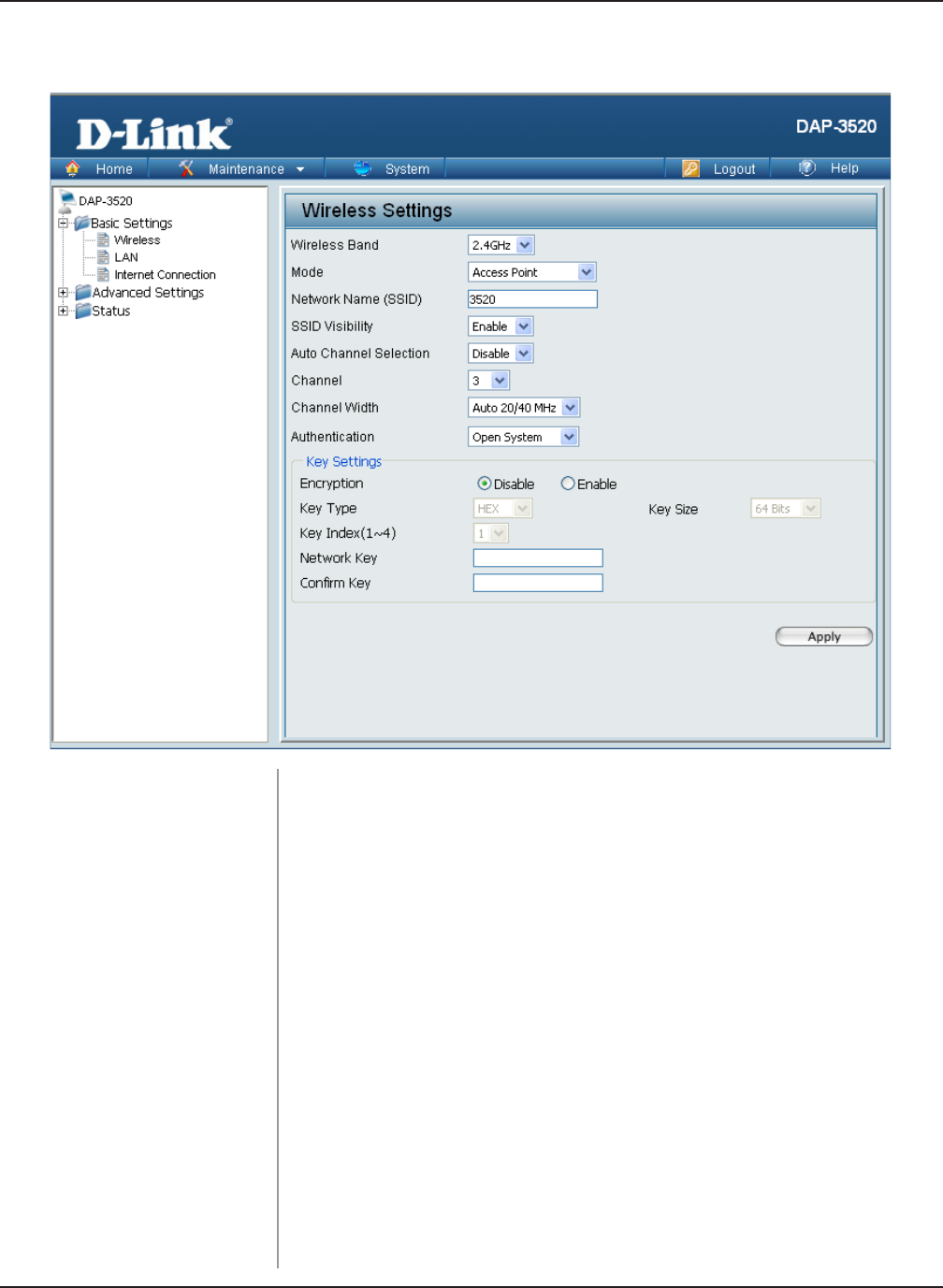Open the Auto Channel Selection dropdown
The height and width of the screenshot is (1288, 943).
click(500, 354)
